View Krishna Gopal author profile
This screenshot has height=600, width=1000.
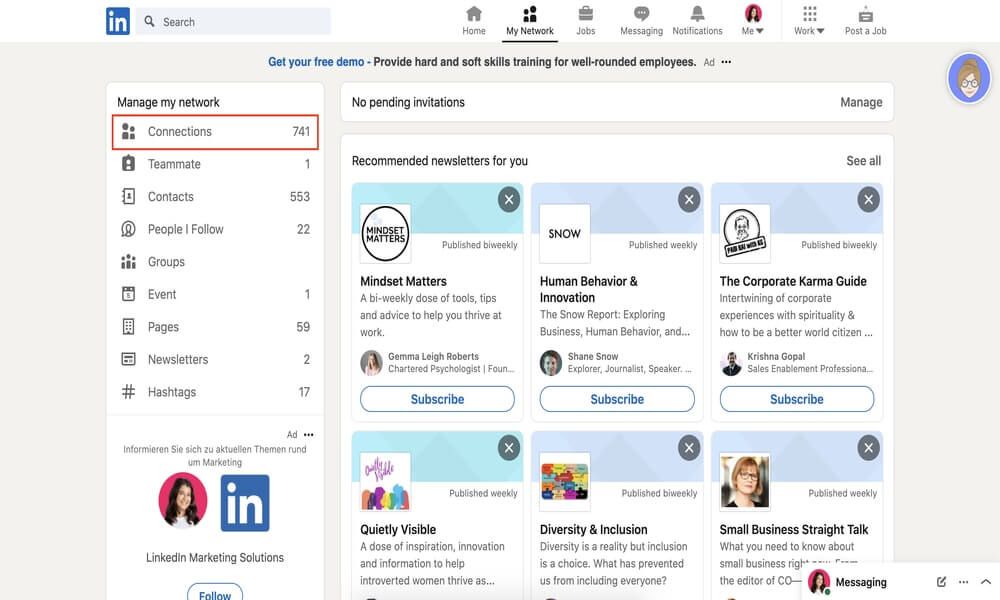[797, 362]
